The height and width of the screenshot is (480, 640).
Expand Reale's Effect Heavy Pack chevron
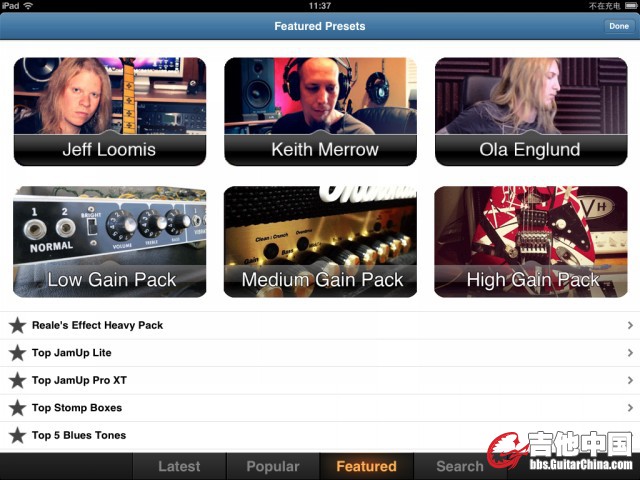coord(630,325)
